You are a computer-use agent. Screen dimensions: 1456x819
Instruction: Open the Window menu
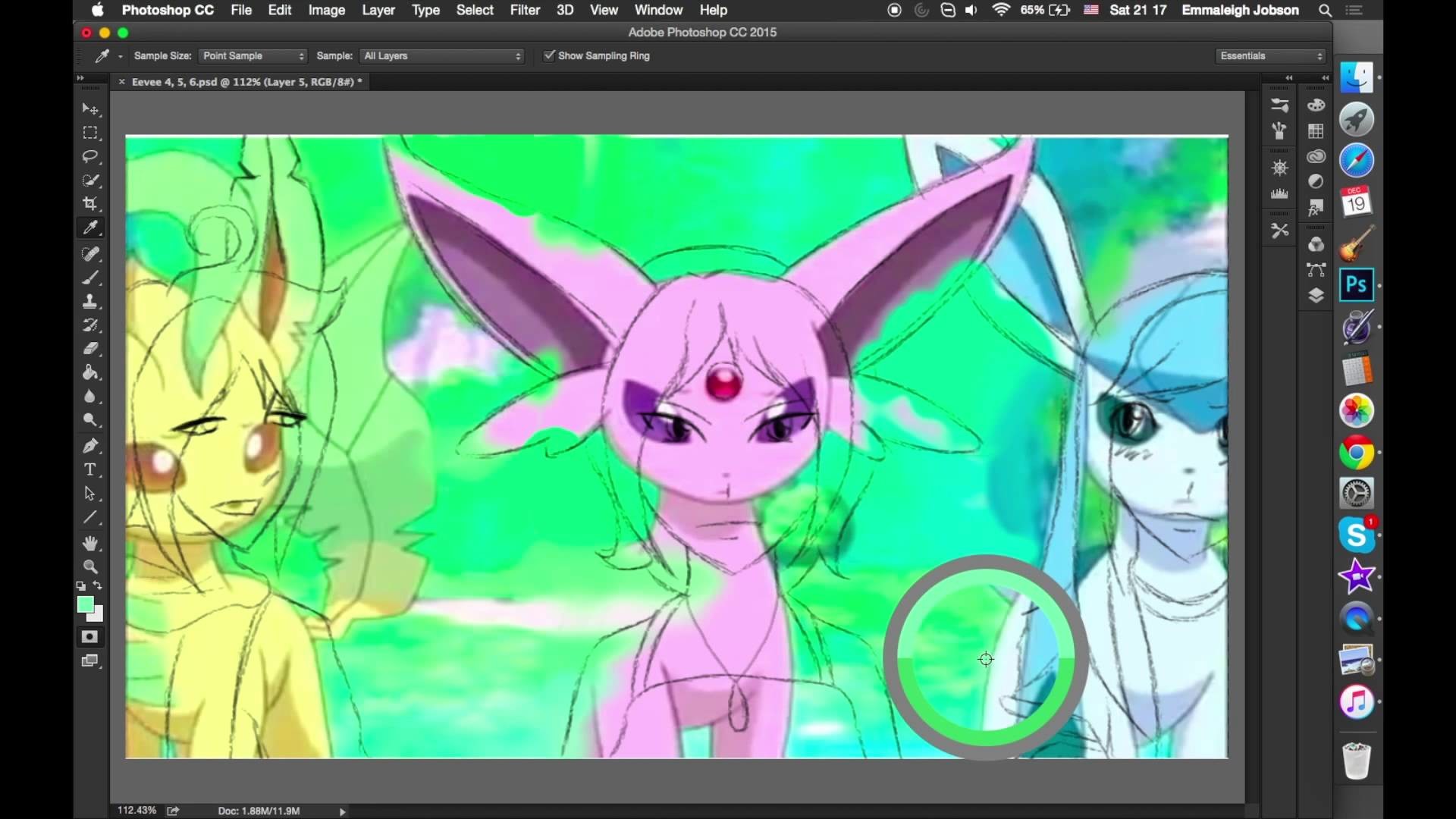tap(658, 10)
